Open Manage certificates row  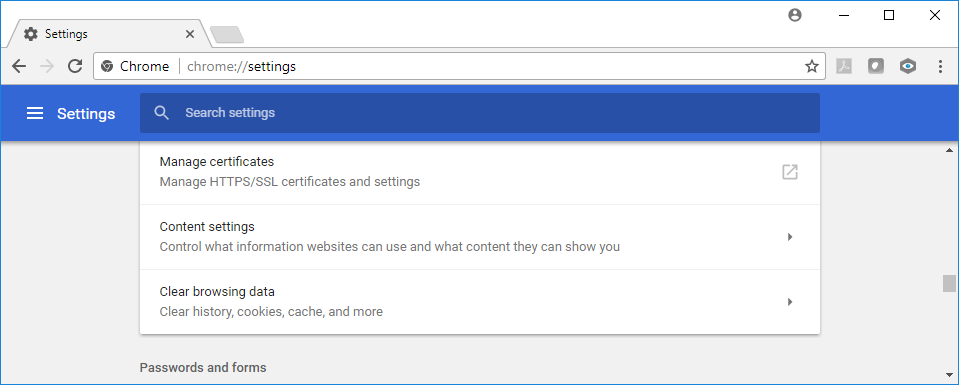[x=480, y=172]
